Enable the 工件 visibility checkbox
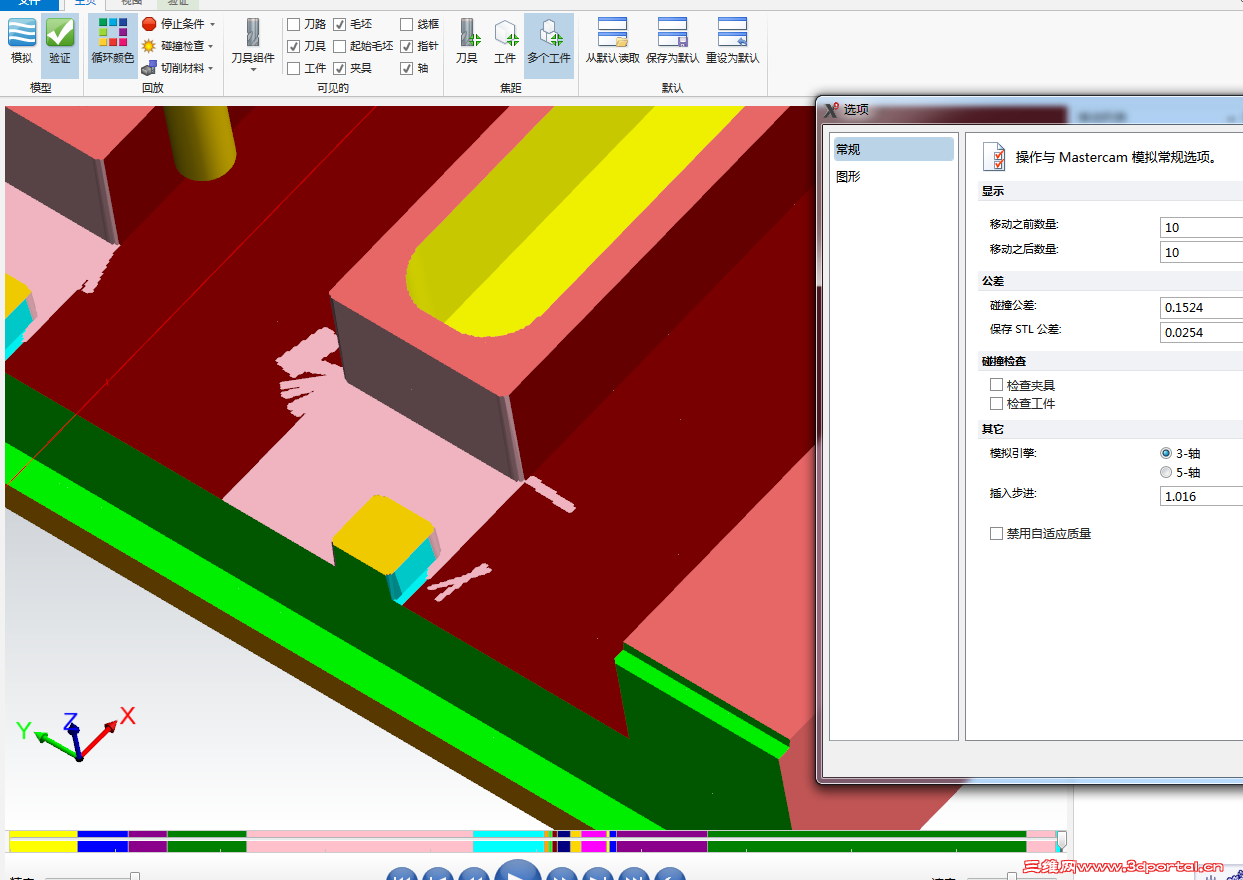This screenshot has height=880, width=1243. point(294,68)
